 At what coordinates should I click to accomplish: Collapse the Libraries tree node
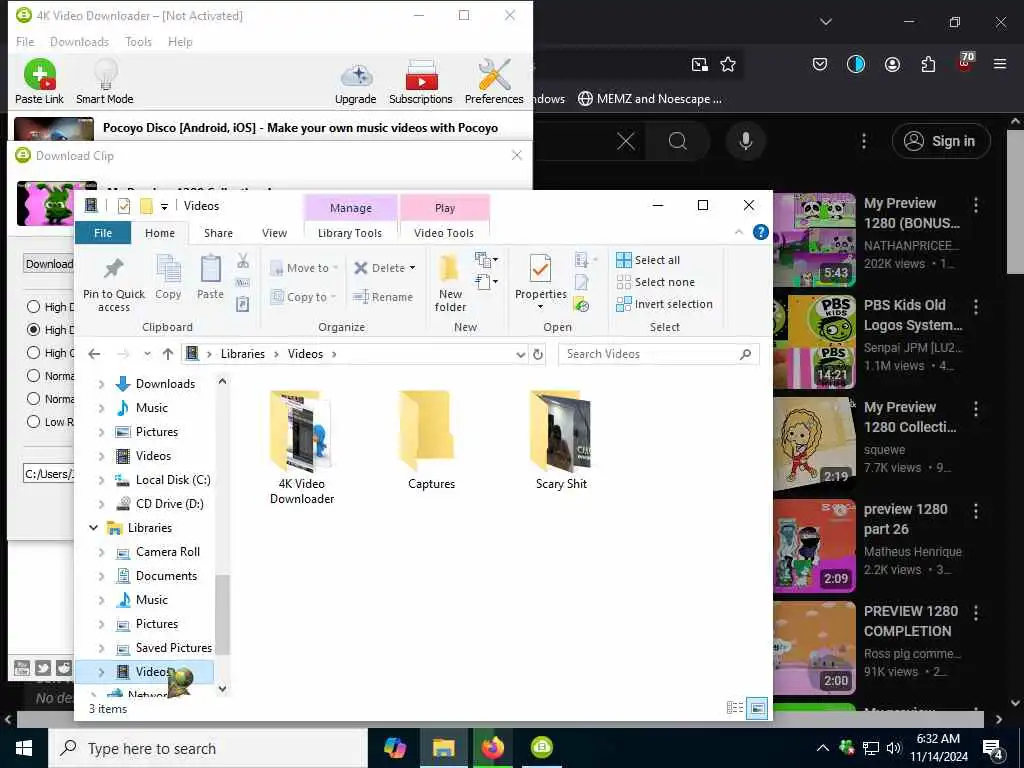click(93, 528)
